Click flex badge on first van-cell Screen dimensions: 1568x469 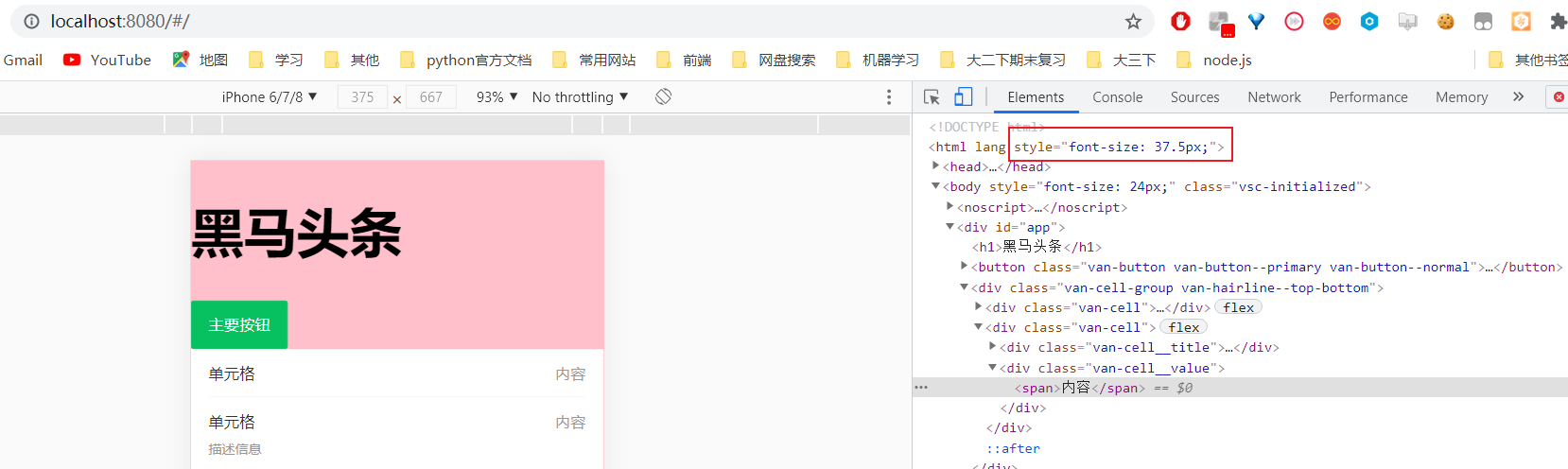click(1238, 307)
